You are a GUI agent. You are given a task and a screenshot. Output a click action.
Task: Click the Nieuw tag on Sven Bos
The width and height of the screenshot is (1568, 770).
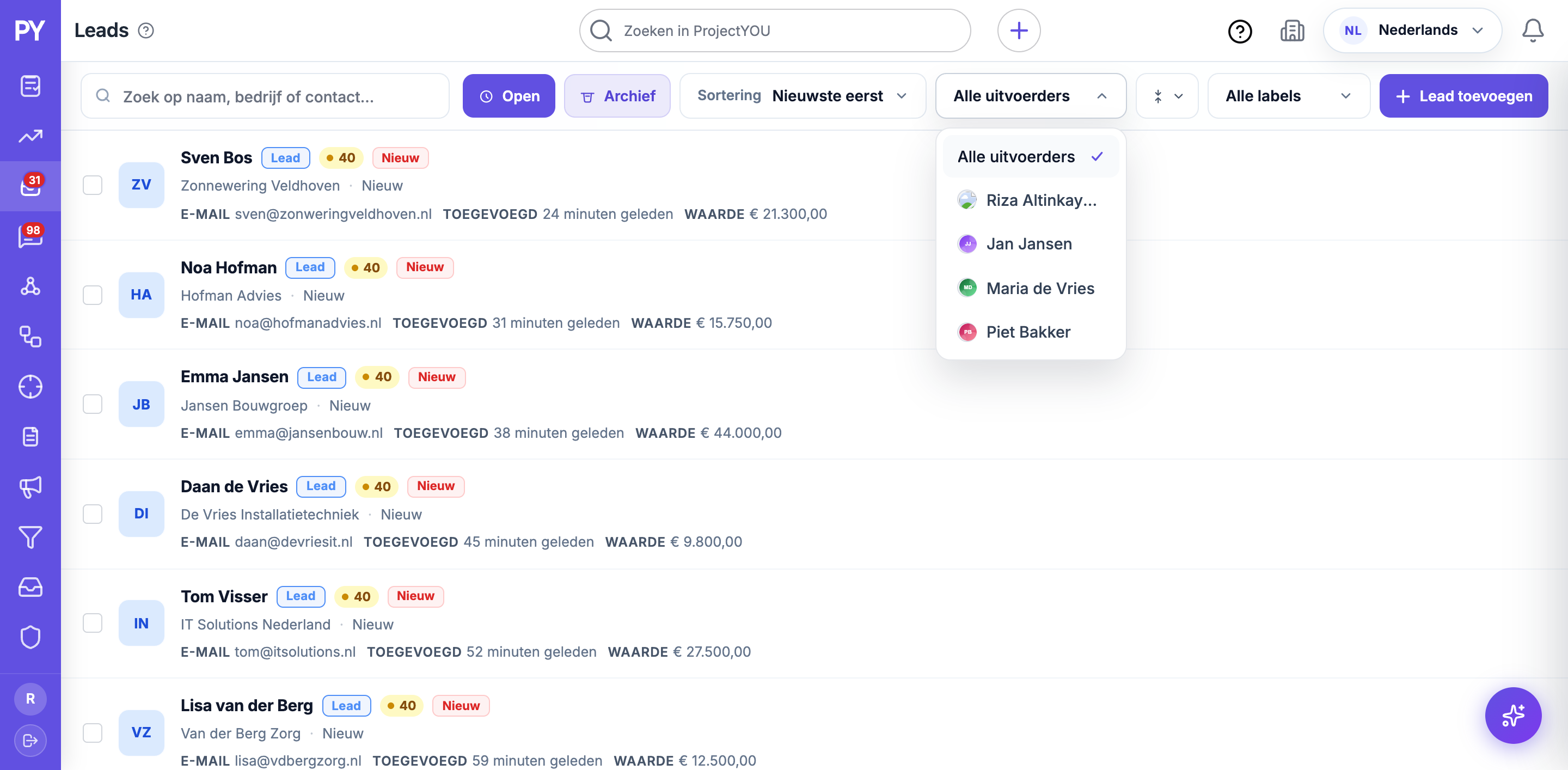(x=400, y=158)
